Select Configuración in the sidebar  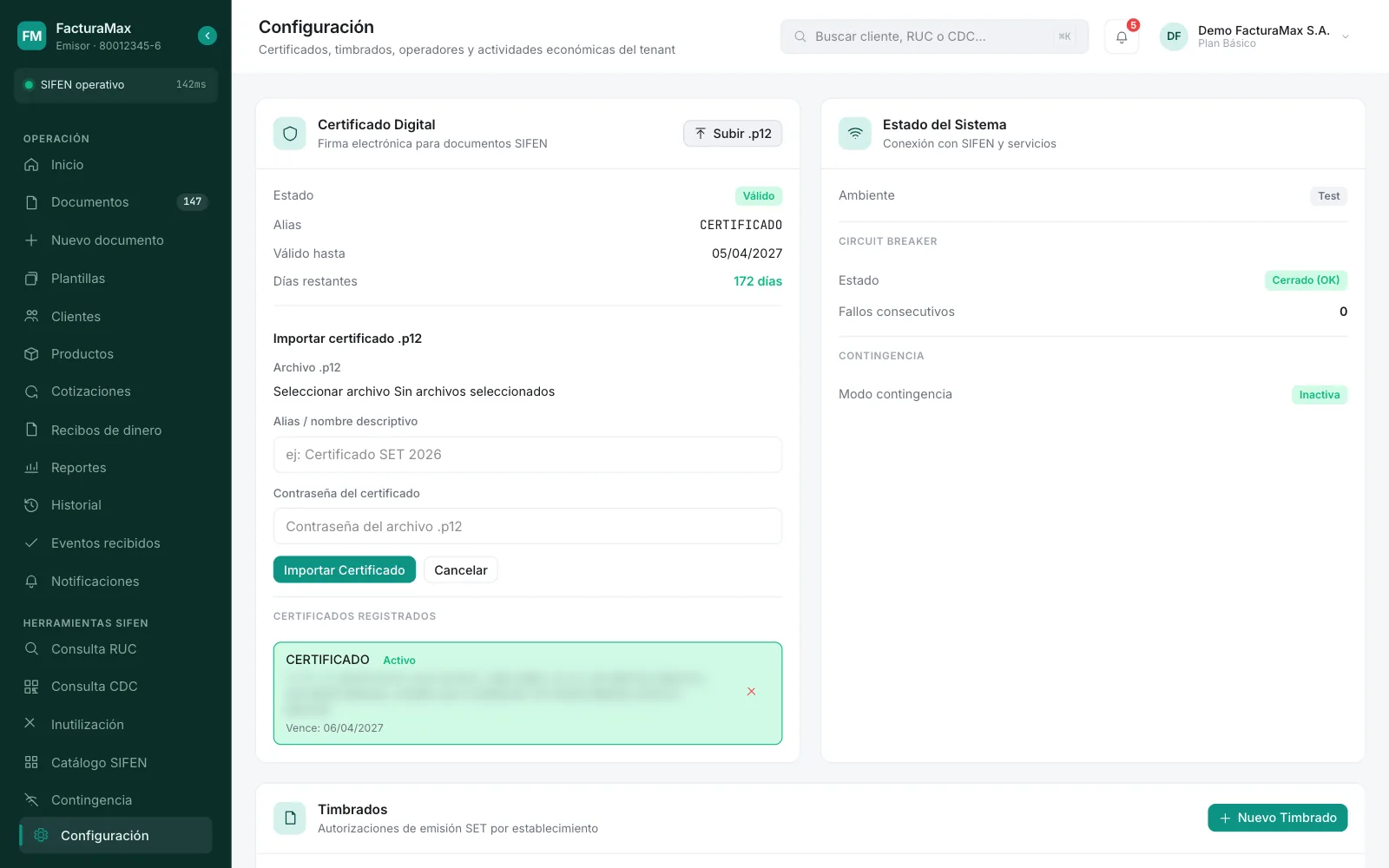[x=115, y=835]
